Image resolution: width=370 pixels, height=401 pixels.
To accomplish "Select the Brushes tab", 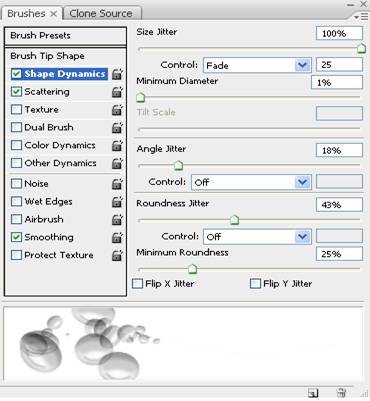I will coord(32,14).
